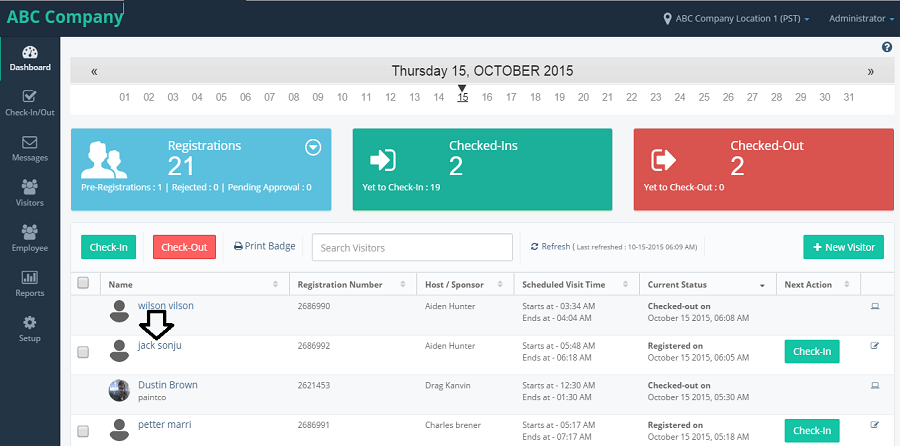
Task: Click registration number 2686990
Action: click(314, 307)
